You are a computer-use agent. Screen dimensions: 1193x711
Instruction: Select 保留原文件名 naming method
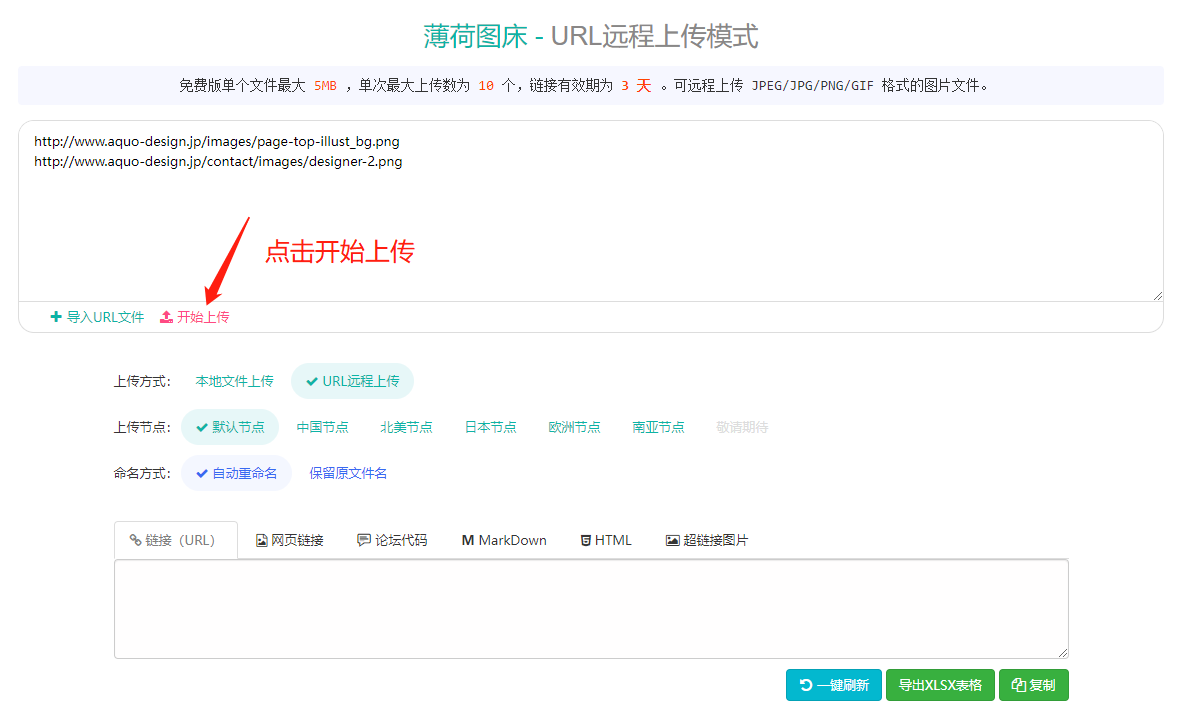[x=348, y=473]
